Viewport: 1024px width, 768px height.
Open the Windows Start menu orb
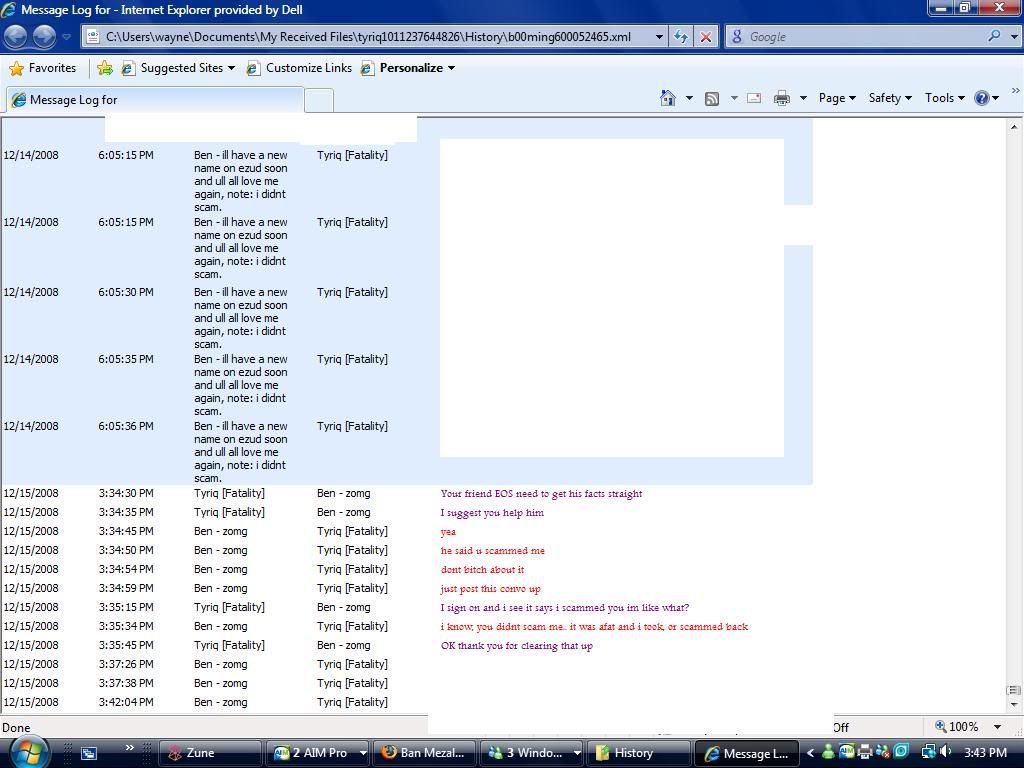pos(27,752)
